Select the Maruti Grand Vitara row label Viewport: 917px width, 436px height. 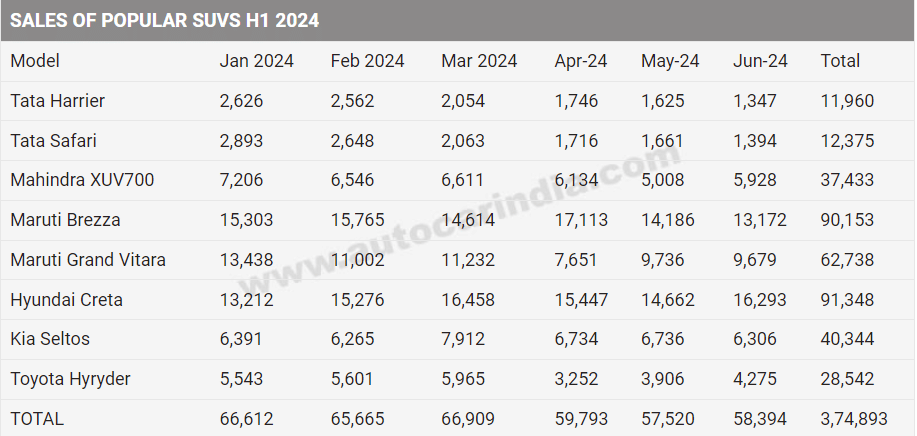(x=88, y=260)
